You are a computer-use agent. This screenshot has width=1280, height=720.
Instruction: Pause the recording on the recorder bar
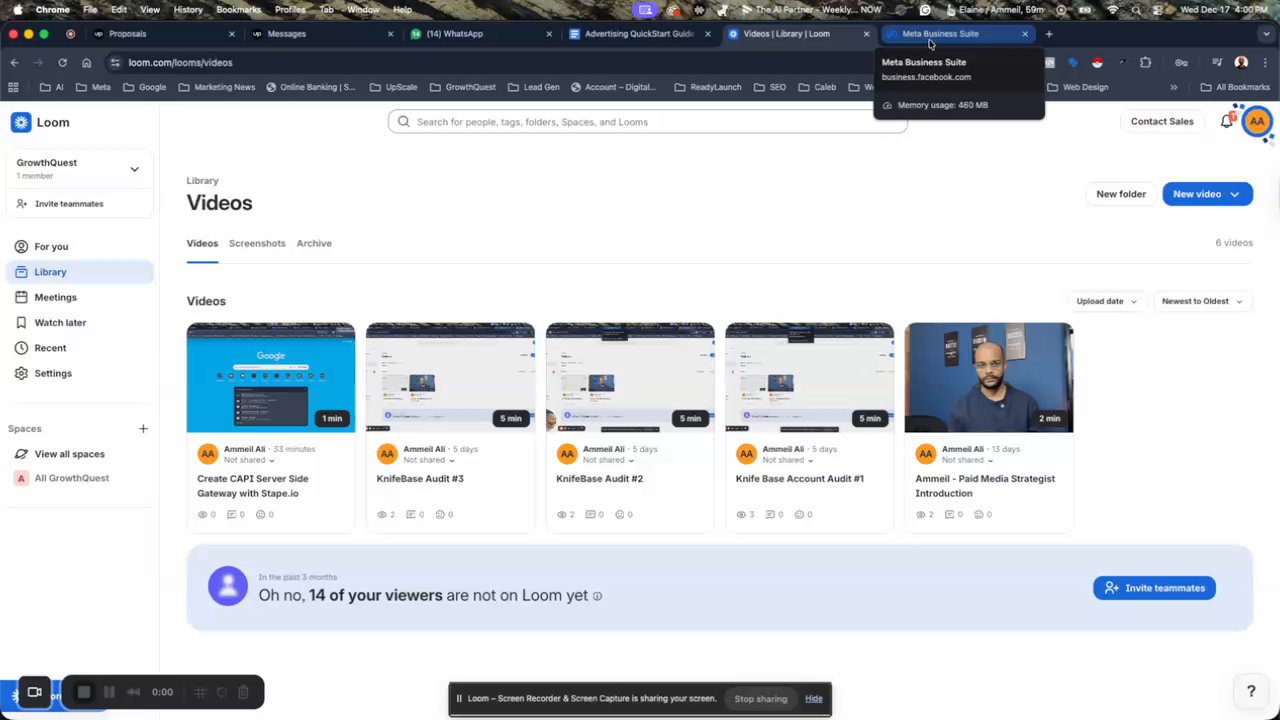pyautogui.click(x=109, y=692)
